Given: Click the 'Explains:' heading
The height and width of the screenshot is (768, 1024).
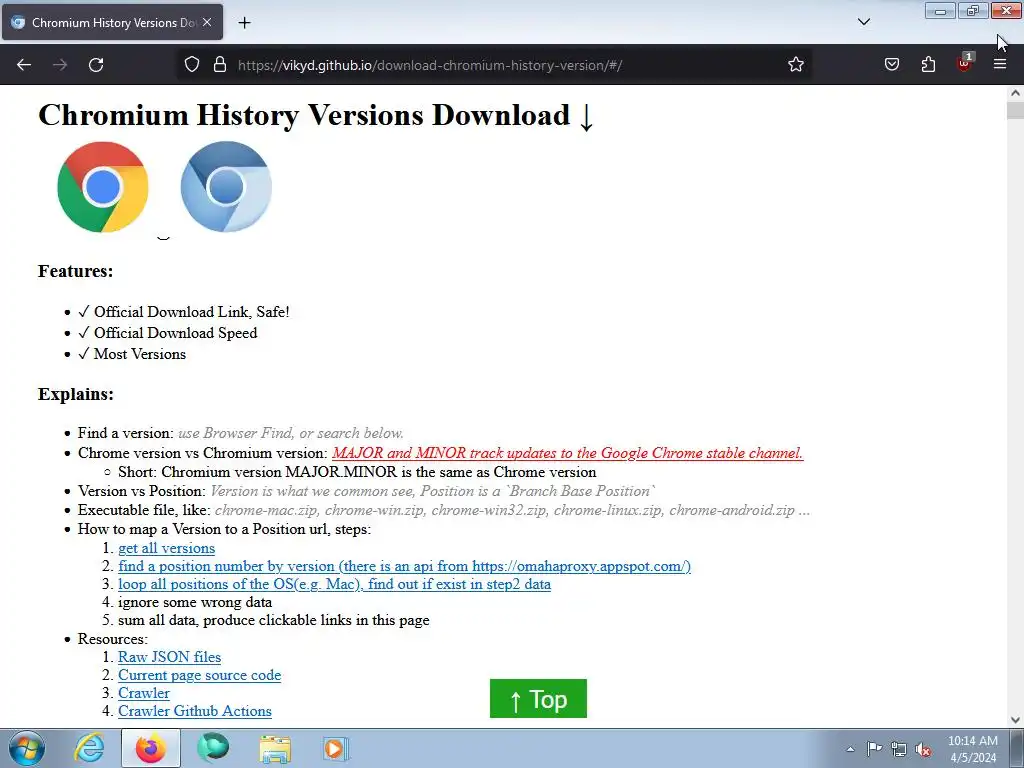Looking at the screenshot, I should tap(76, 394).
